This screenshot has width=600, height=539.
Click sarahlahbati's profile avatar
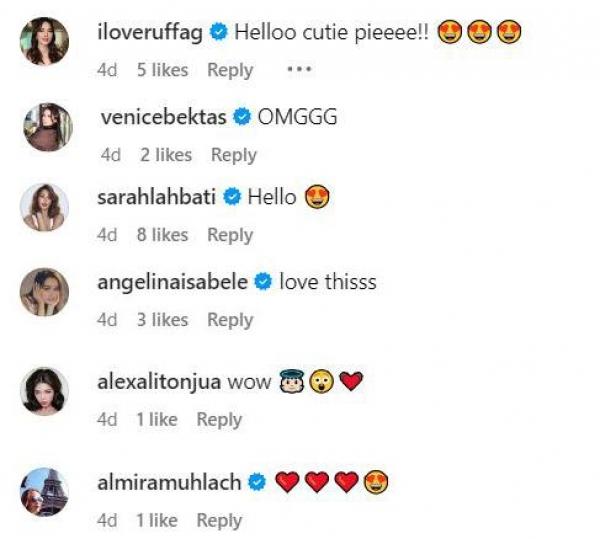click(x=45, y=207)
